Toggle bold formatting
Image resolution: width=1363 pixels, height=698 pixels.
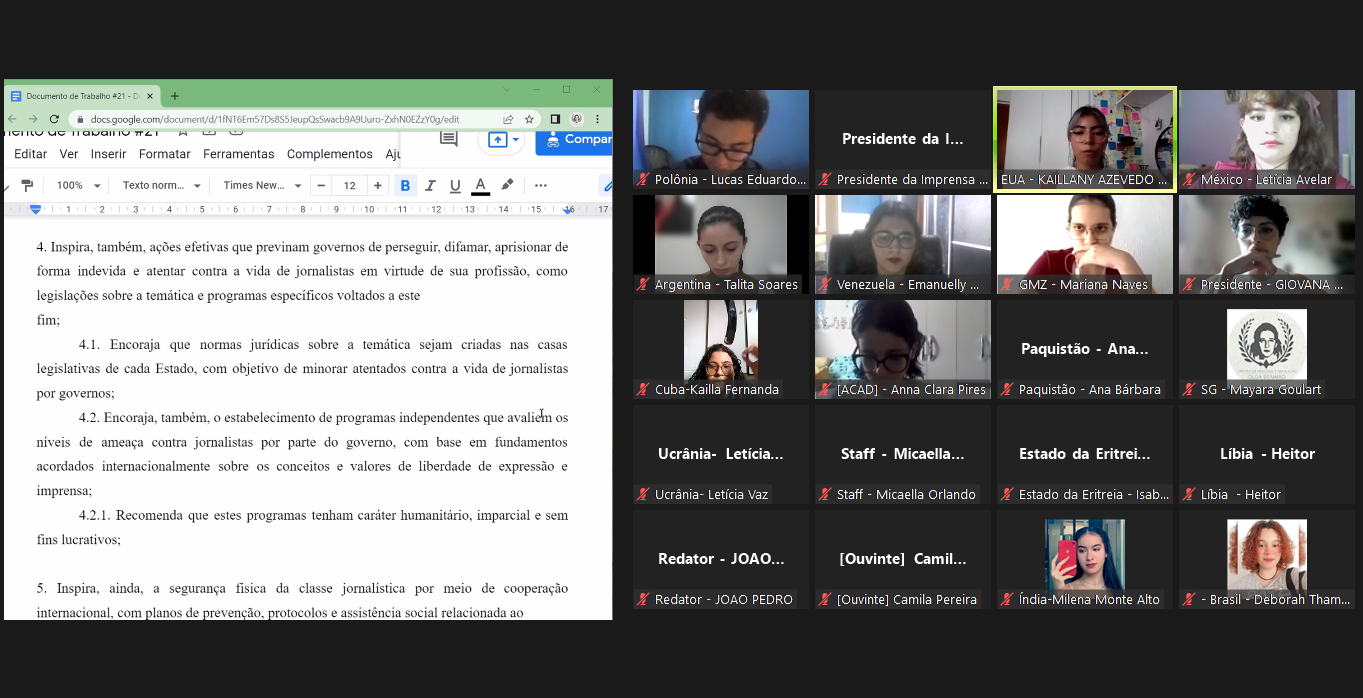[x=405, y=185]
